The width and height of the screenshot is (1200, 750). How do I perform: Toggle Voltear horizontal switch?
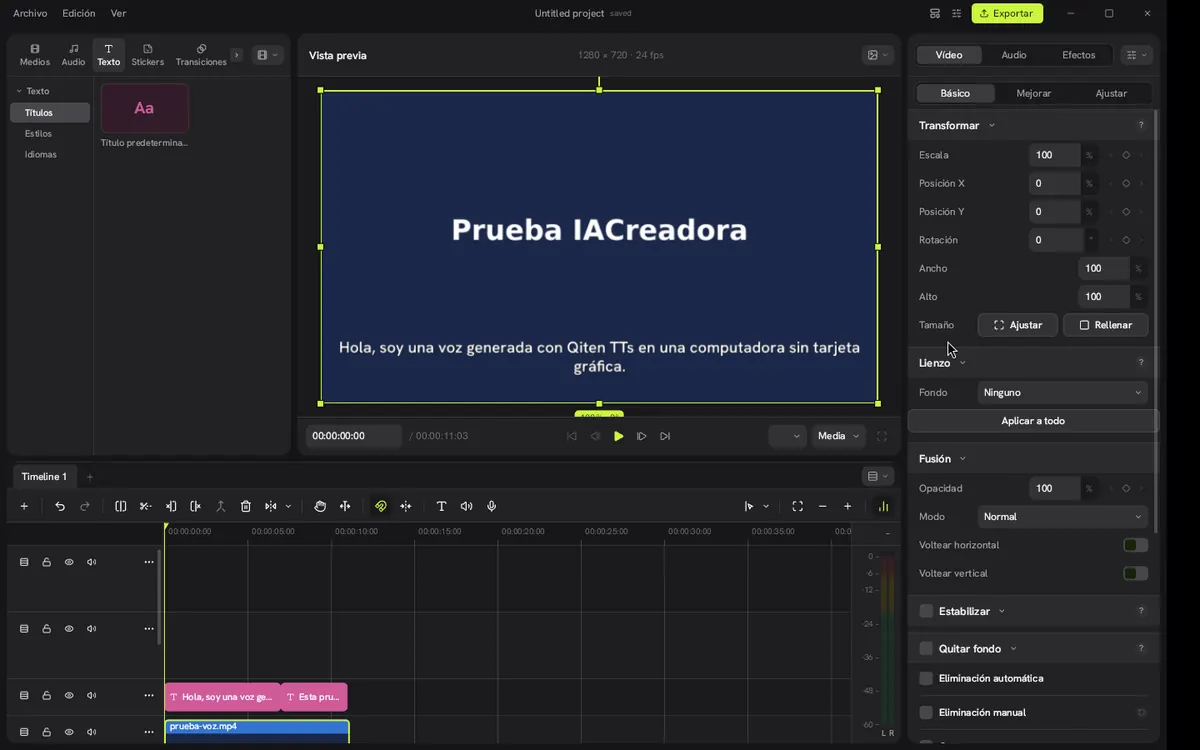1135,545
